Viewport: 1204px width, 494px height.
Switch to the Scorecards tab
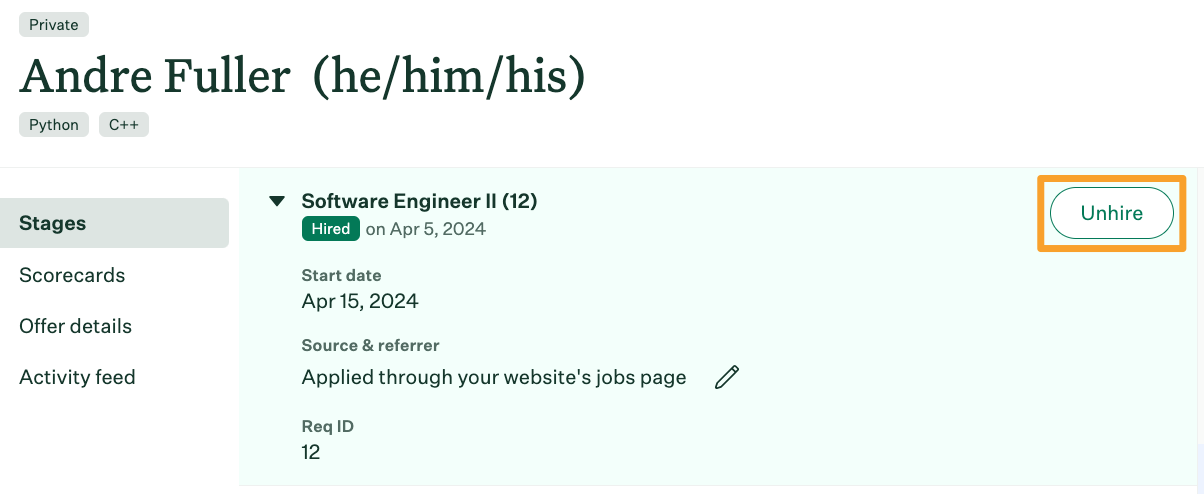click(x=72, y=275)
